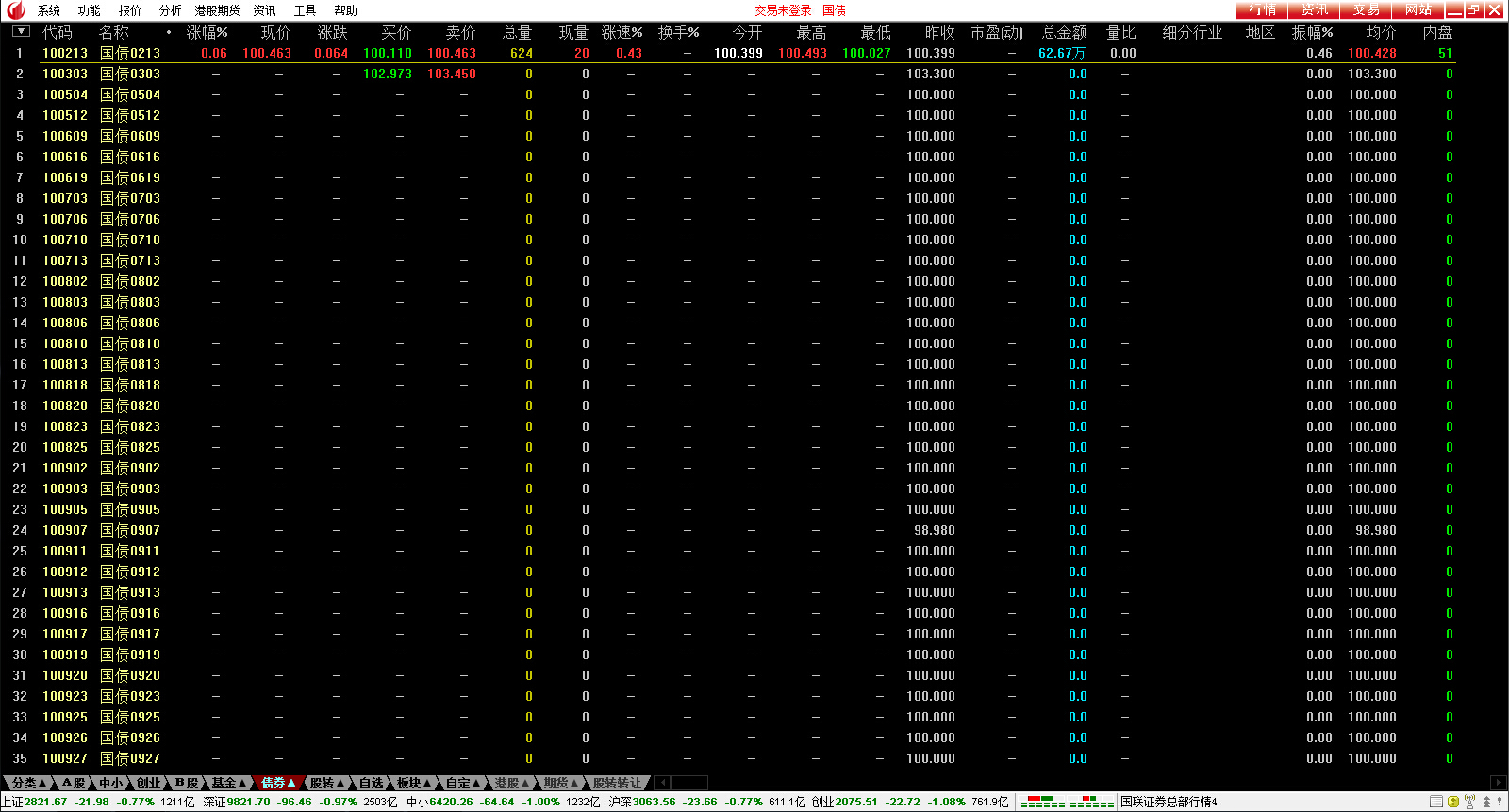Image resolution: width=1509 pixels, height=812 pixels.
Task: Click the horizontal scroll right arrow
Action: [1498, 783]
